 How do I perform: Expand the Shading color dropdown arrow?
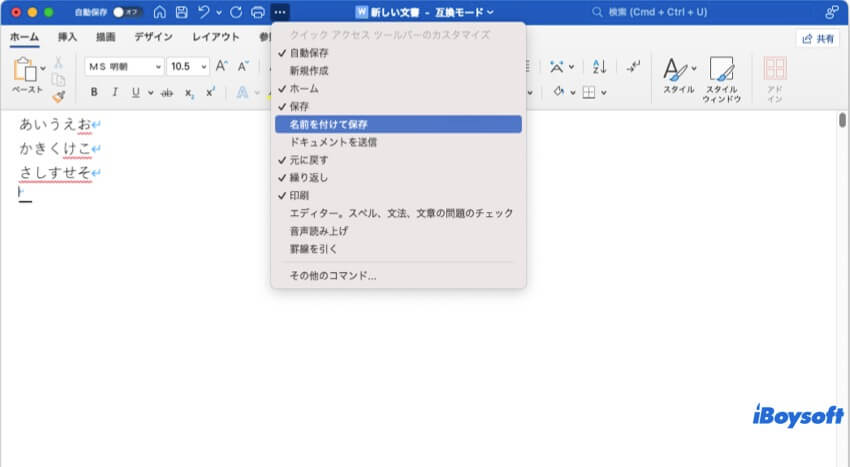(572, 93)
